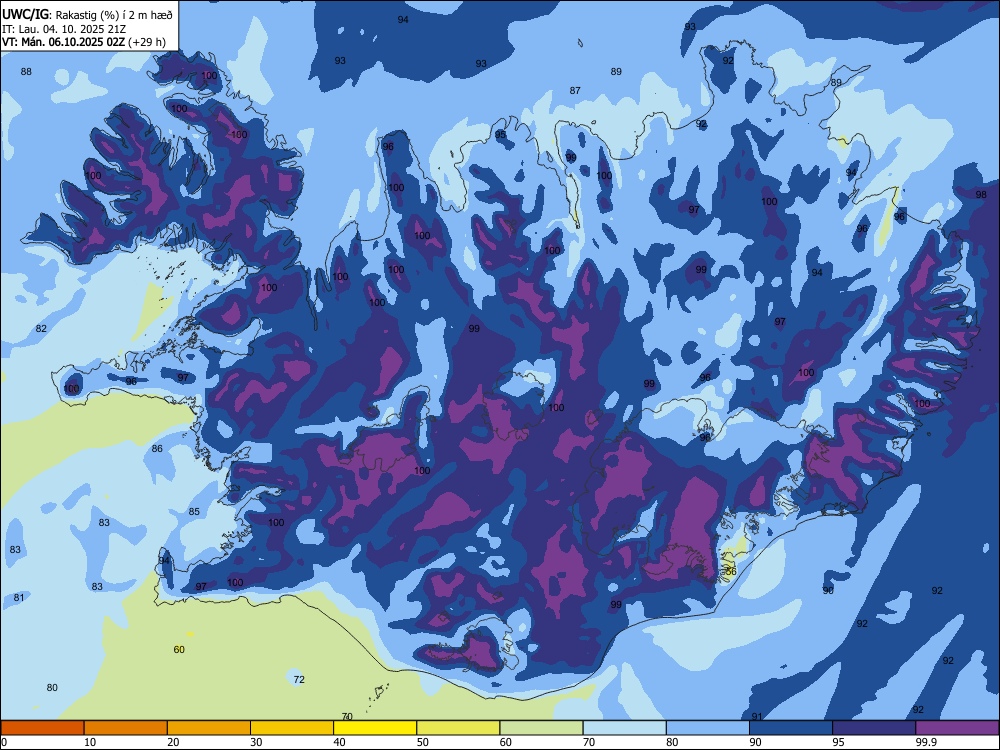The width and height of the screenshot is (1000, 750).
Task: Click the 'VT: Mán. 06.10.2025 02Z (+29 h)' line
Action: pyautogui.click(x=84, y=42)
